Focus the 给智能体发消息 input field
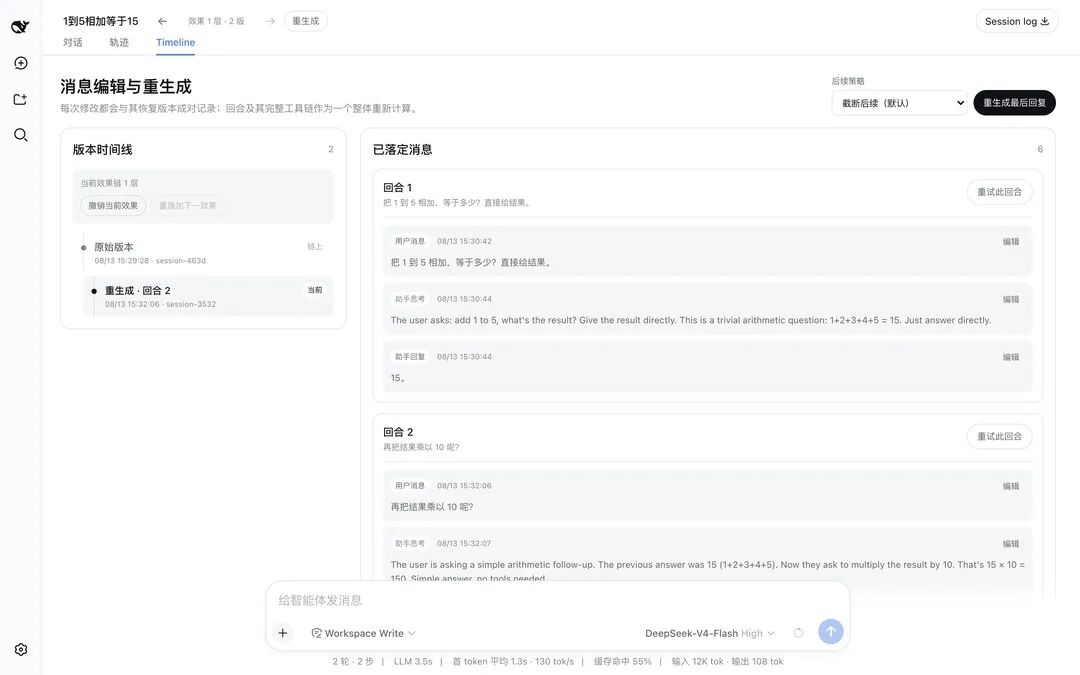Image resolution: width=1080 pixels, height=675 pixels. click(557, 600)
